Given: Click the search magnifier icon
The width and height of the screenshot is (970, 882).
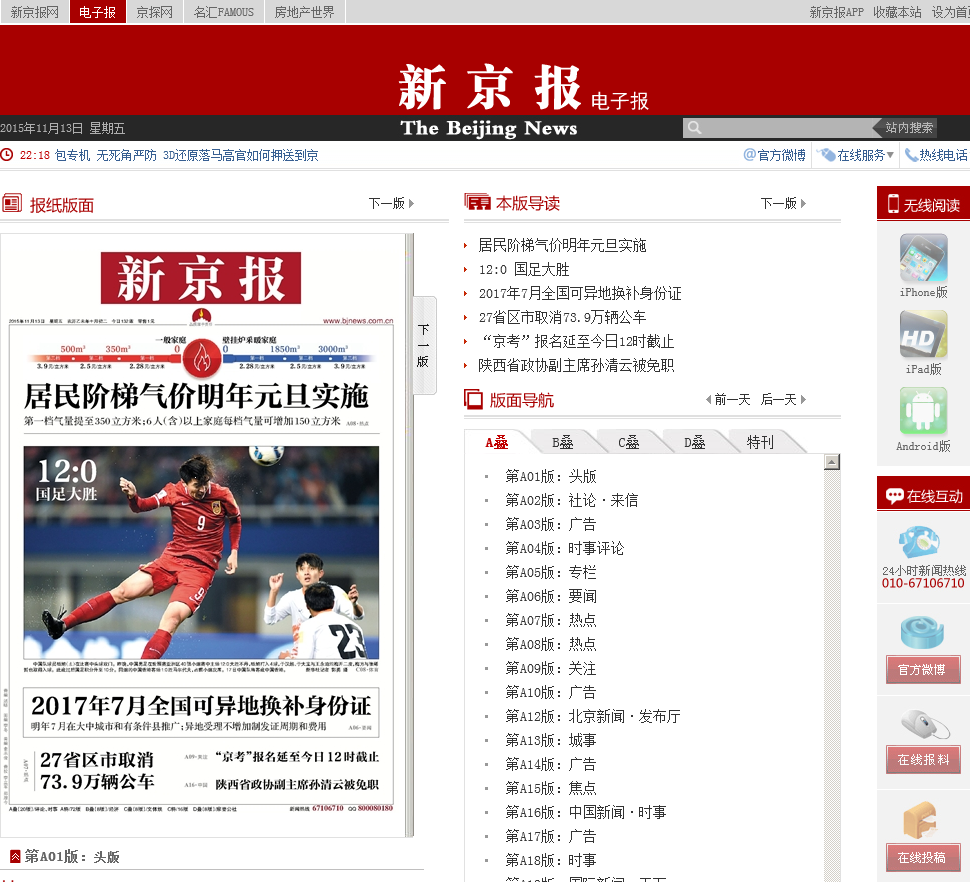Looking at the screenshot, I should tap(694, 128).
